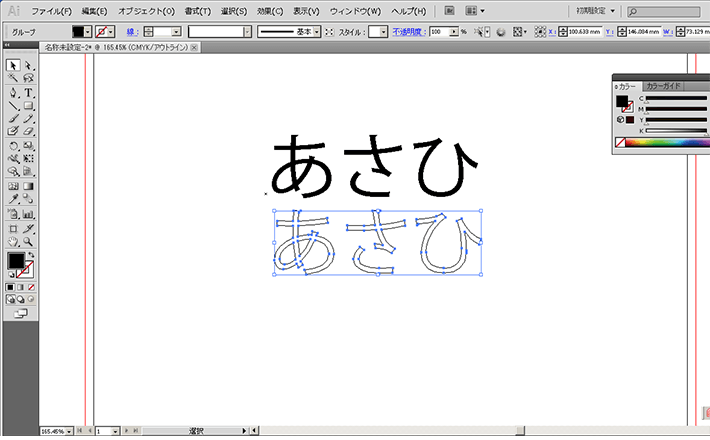The height and width of the screenshot is (440, 710).
Task: Select the Eyedropper tool
Action: tap(13, 199)
